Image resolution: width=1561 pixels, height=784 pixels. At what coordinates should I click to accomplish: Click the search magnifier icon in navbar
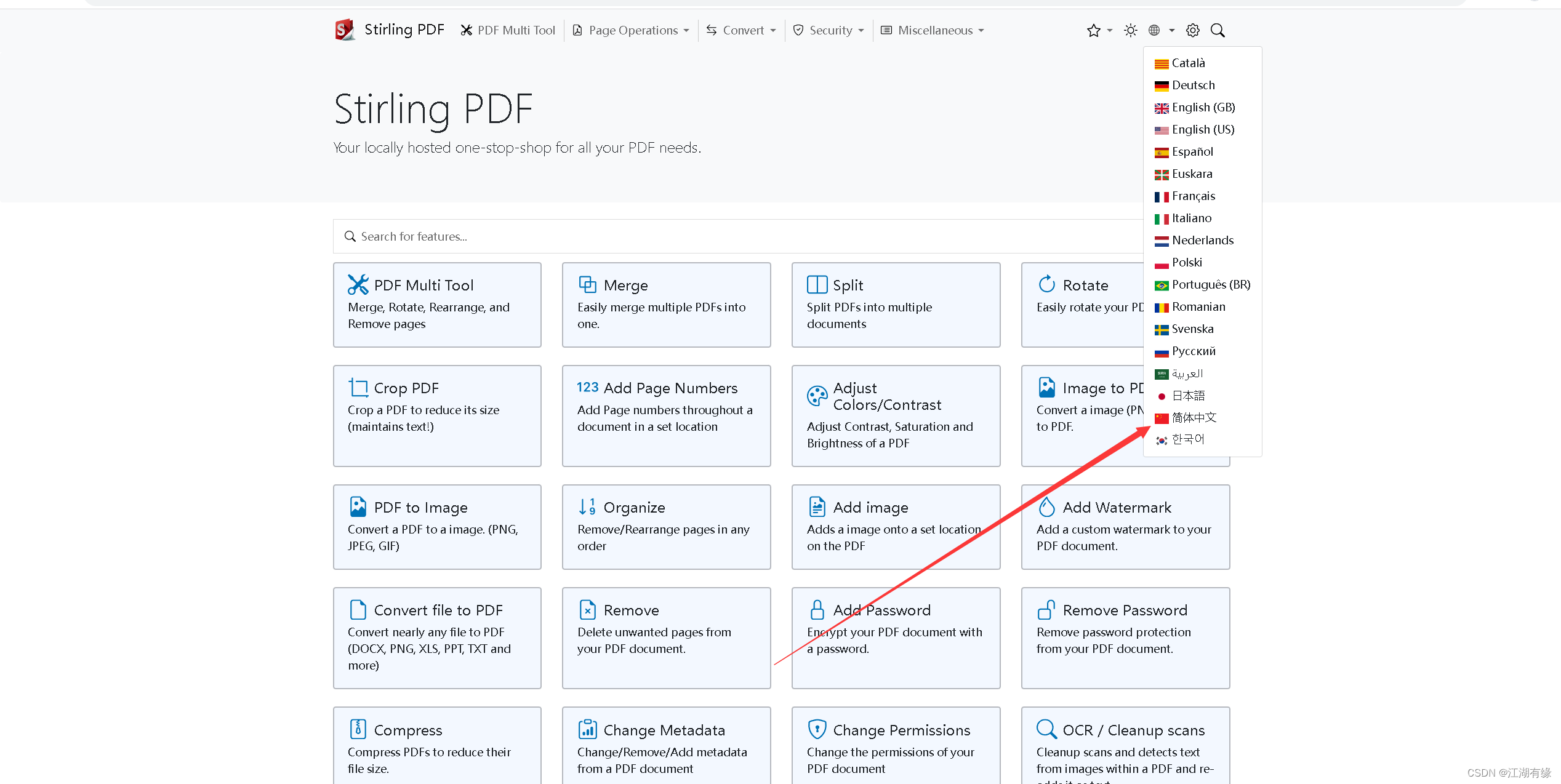click(x=1217, y=30)
